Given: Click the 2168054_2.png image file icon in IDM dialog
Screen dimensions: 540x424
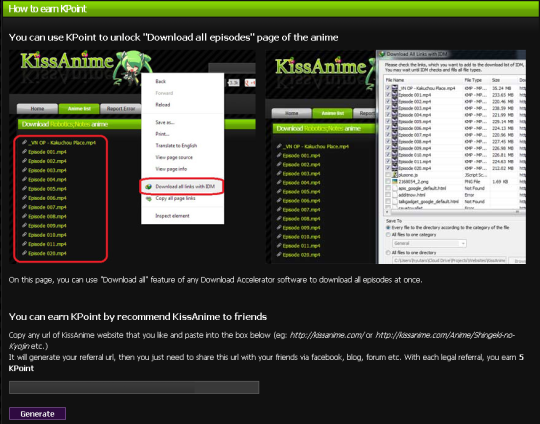Looking at the screenshot, I should click(395, 182).
